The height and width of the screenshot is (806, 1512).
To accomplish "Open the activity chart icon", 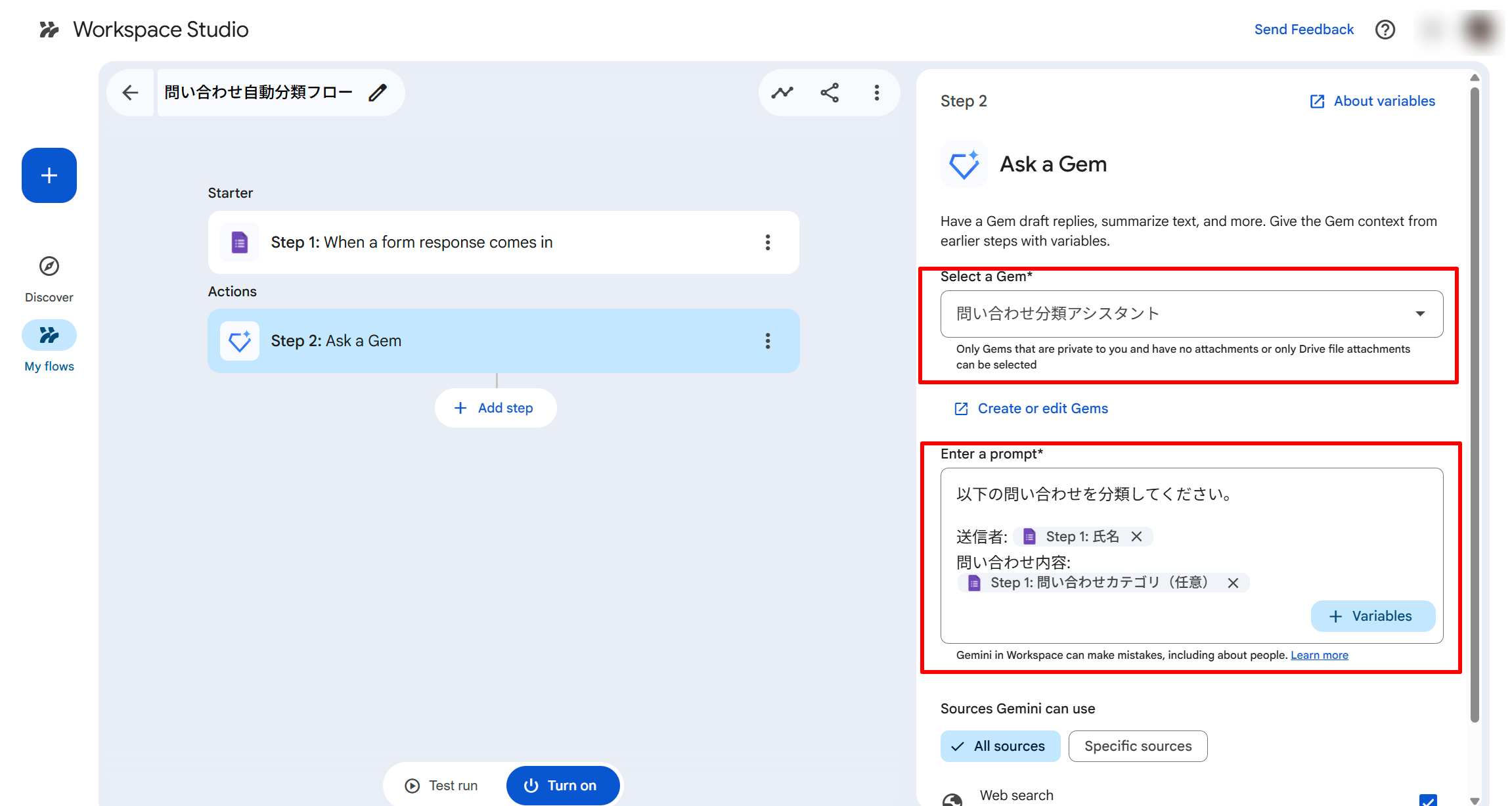I will [x=782, y=93].
